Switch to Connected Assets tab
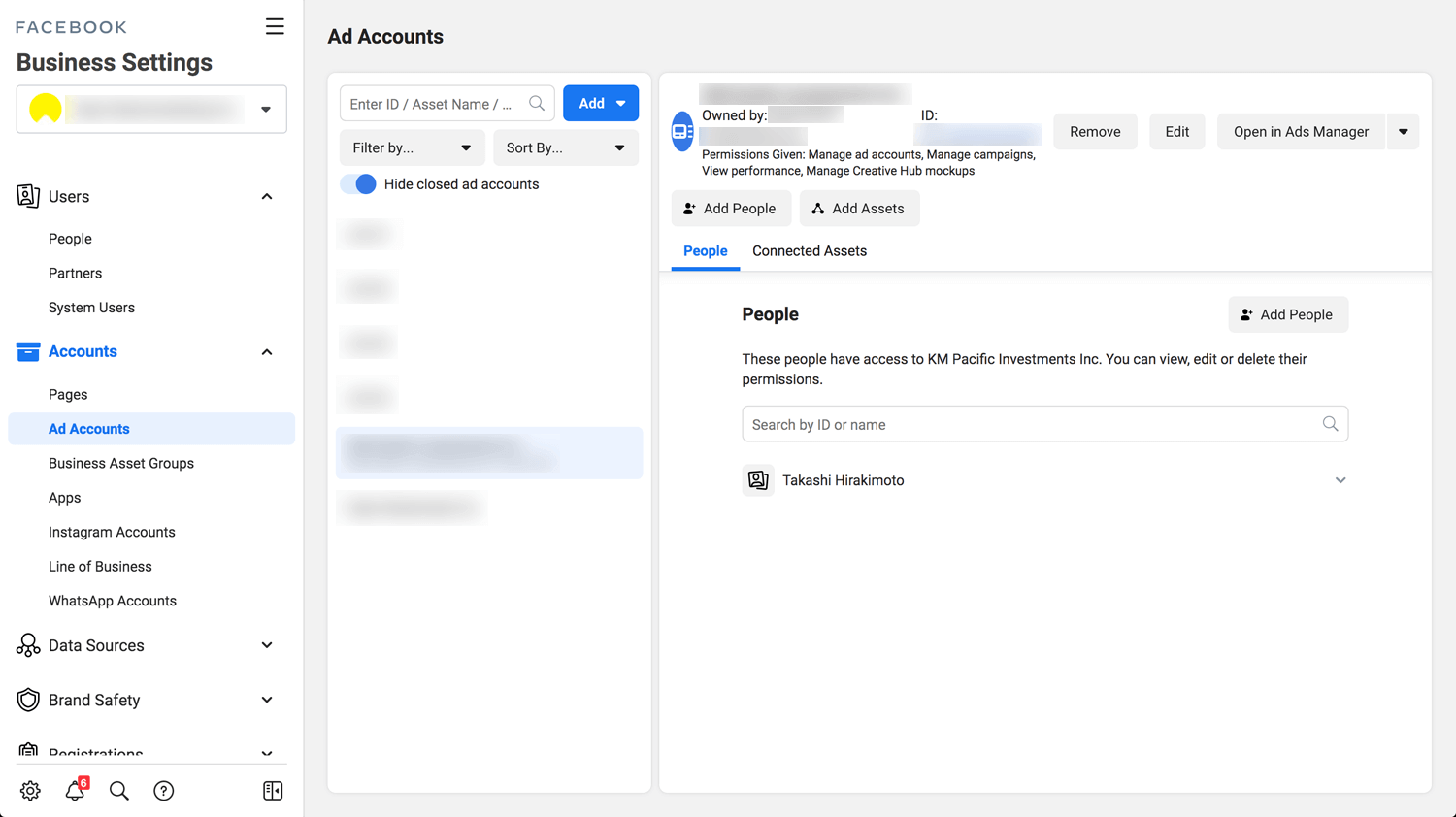Image resolution: width=1456 pixels, height=817 pixels. [x=810, y=251]
